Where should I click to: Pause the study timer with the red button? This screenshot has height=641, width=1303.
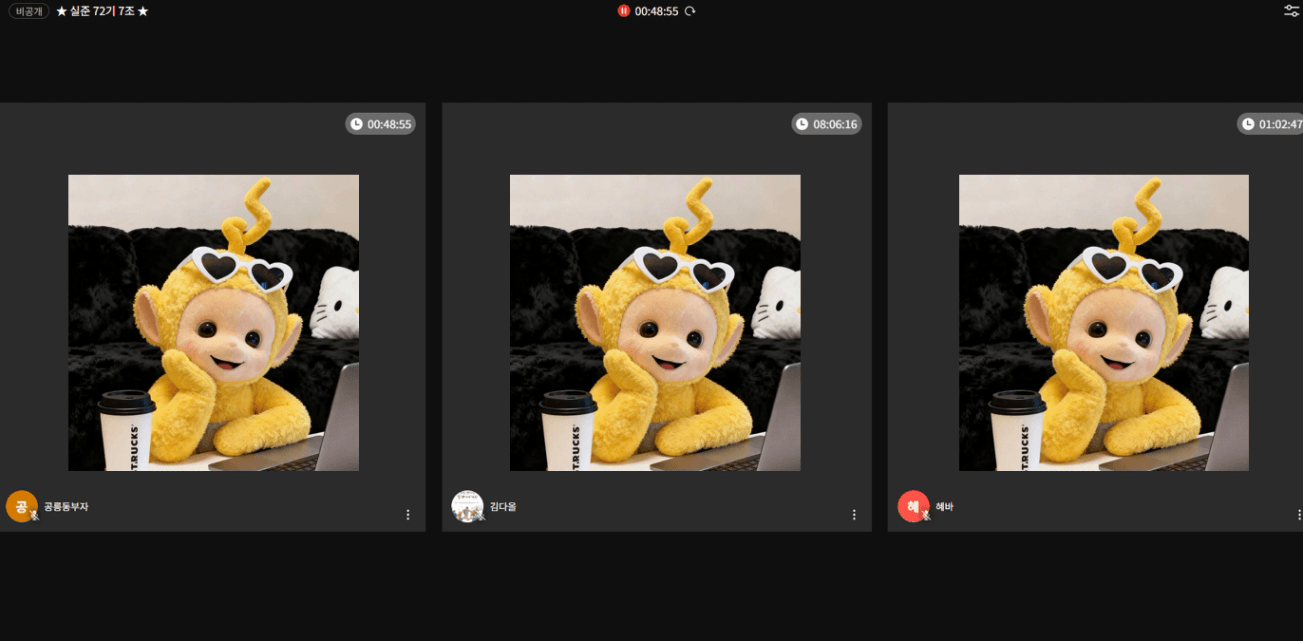click(624, 11)
